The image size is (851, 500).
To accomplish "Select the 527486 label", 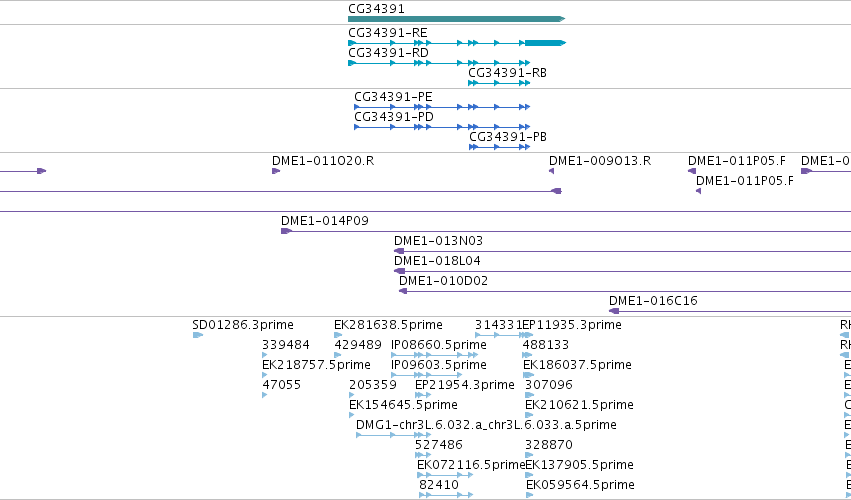I will pos(439,445).
